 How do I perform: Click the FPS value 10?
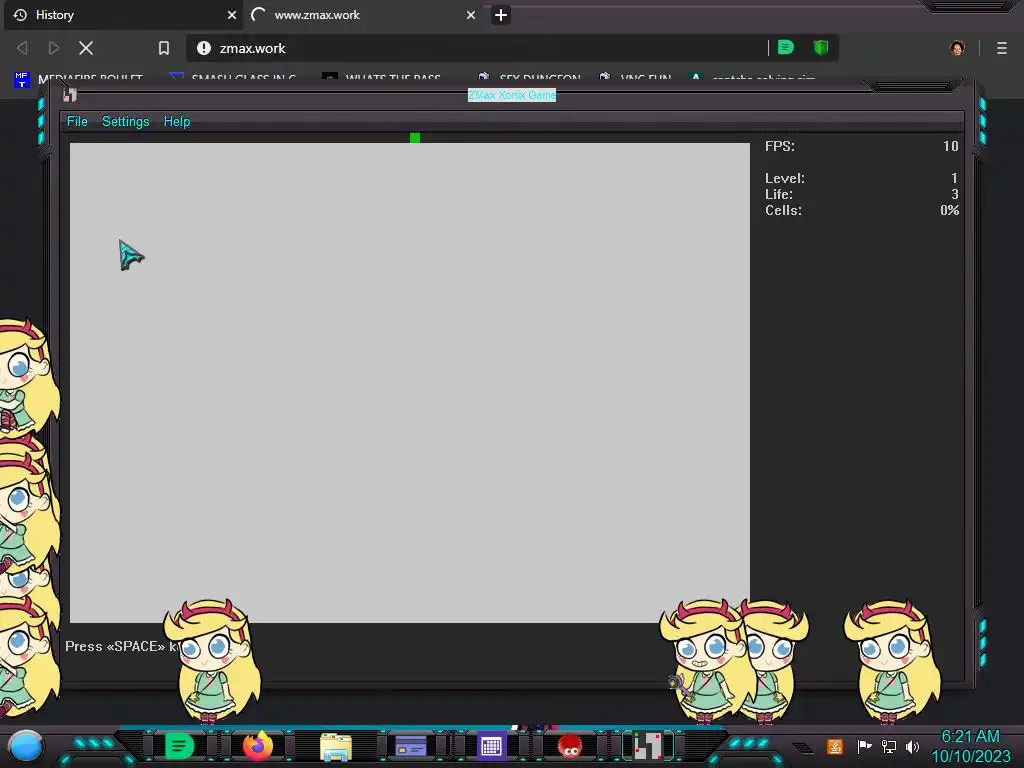[950, 146]
